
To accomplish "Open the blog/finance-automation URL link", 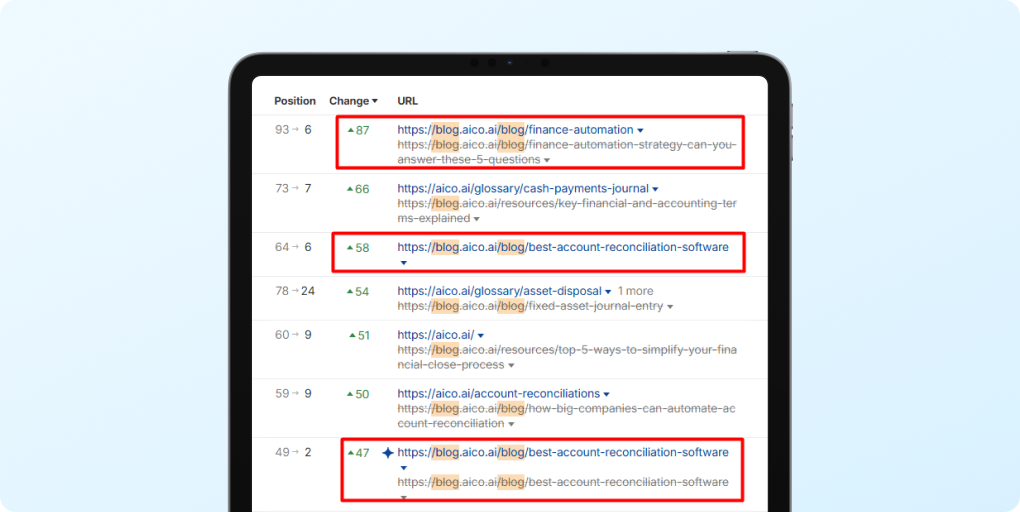I will (x=515, y=130).
